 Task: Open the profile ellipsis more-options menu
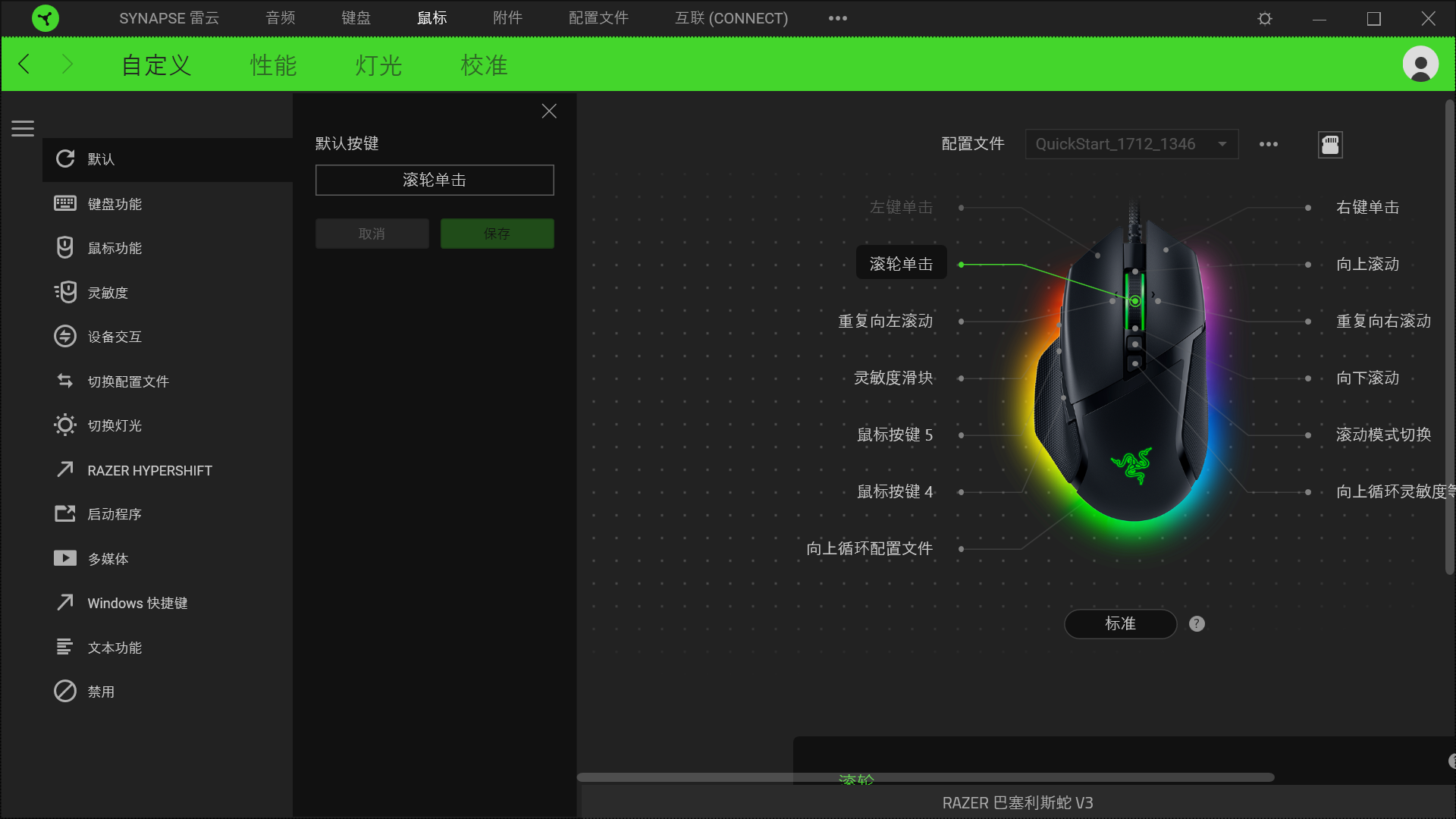click(1268, 144)
